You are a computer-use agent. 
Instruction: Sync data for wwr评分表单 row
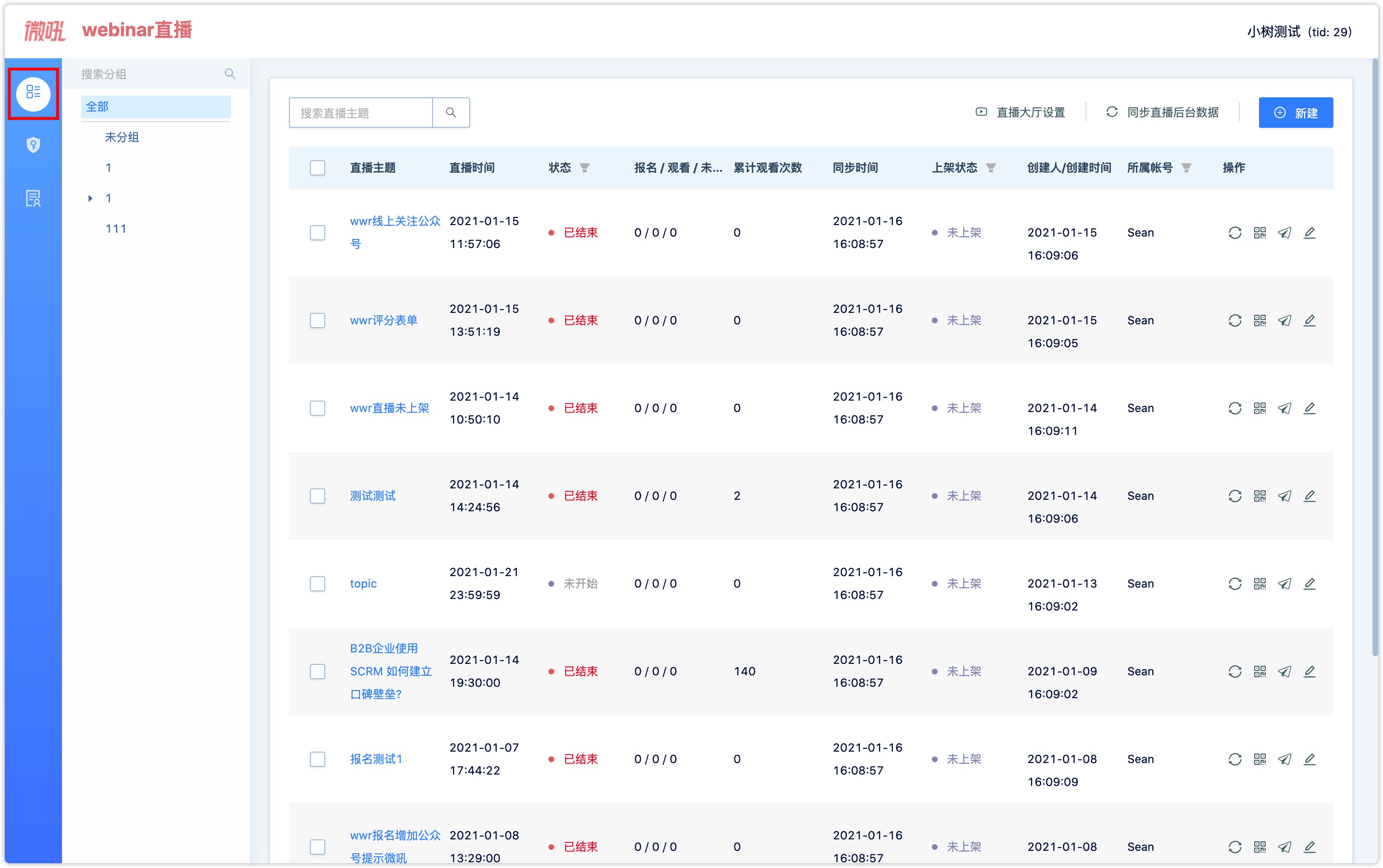click(1234, 320)
